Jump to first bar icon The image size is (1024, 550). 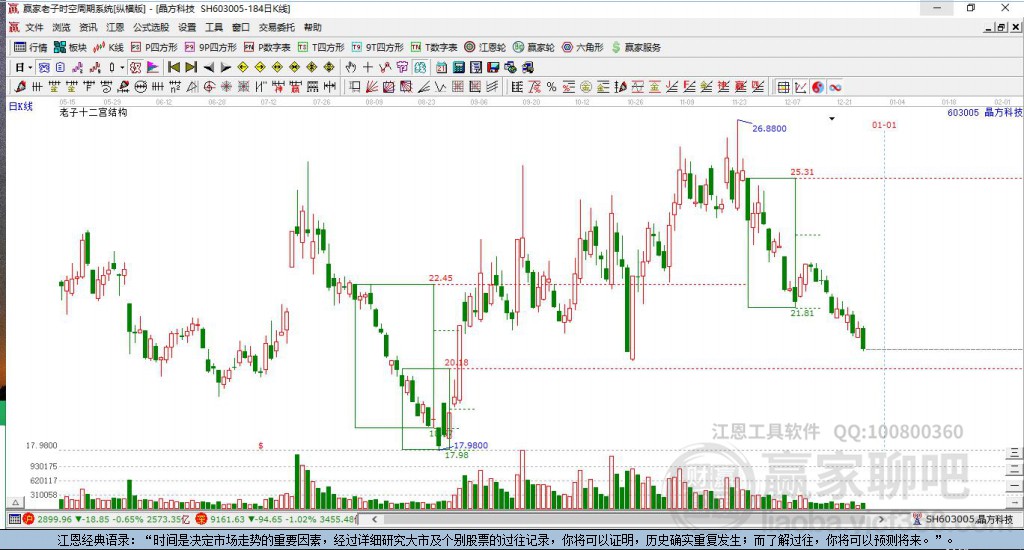coord(174,67)
